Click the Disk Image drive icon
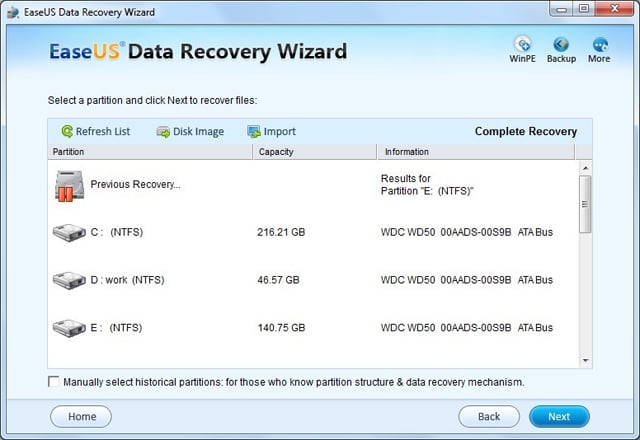This screenshot has height=440, width=640. tap(163, 132)
